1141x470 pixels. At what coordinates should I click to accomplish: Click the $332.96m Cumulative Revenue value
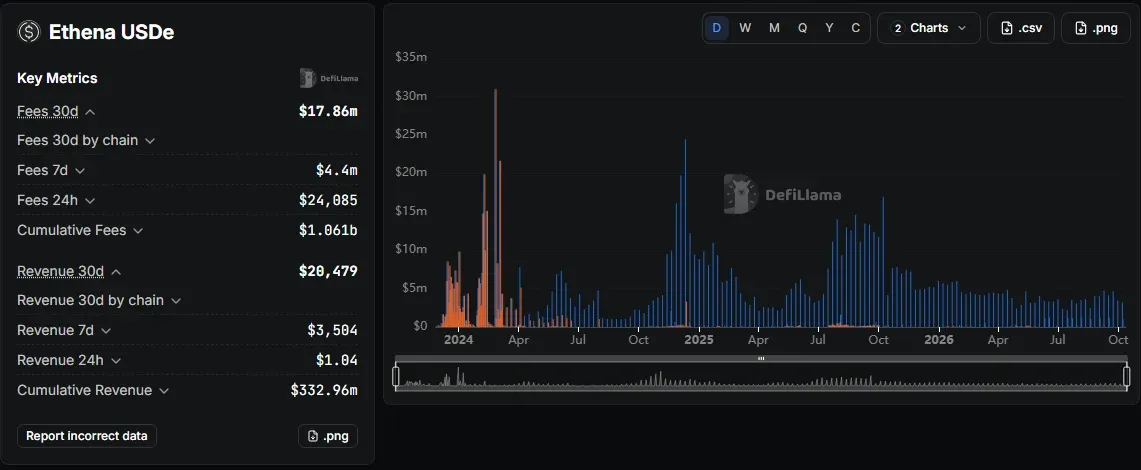tap(324, 391)
